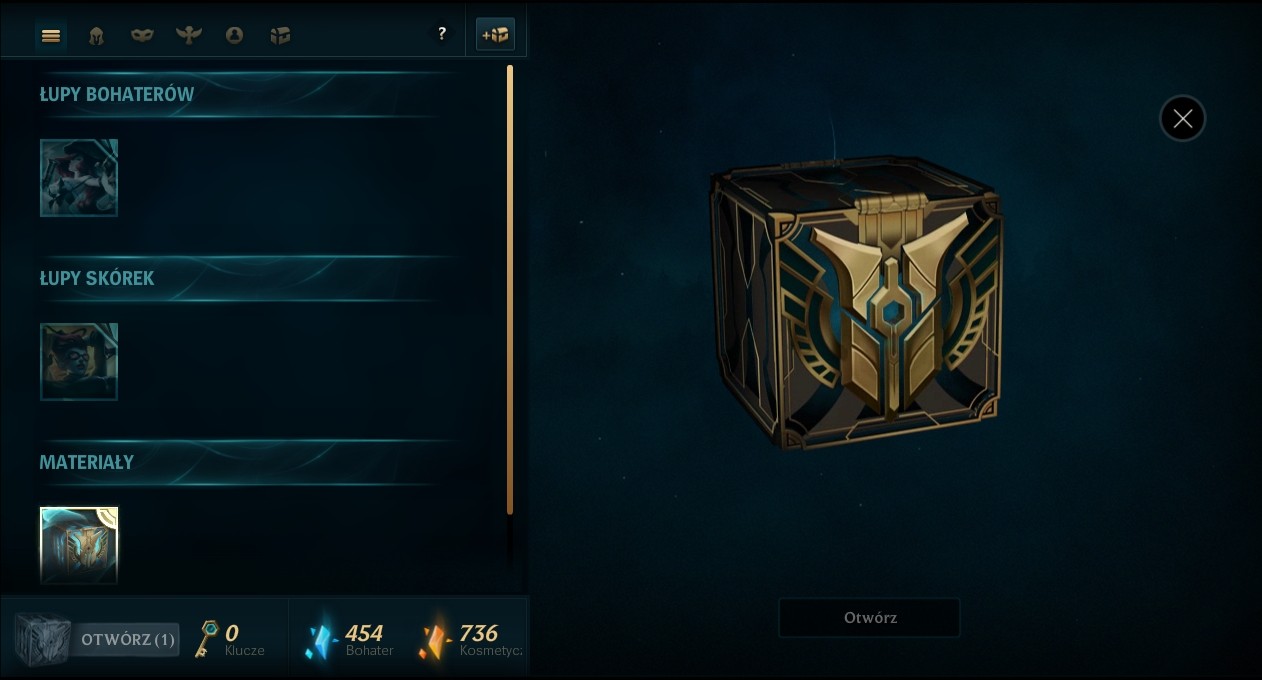Click the loot list golden scrollbar
Screen dimensions: 1262x680
[510, 290]
